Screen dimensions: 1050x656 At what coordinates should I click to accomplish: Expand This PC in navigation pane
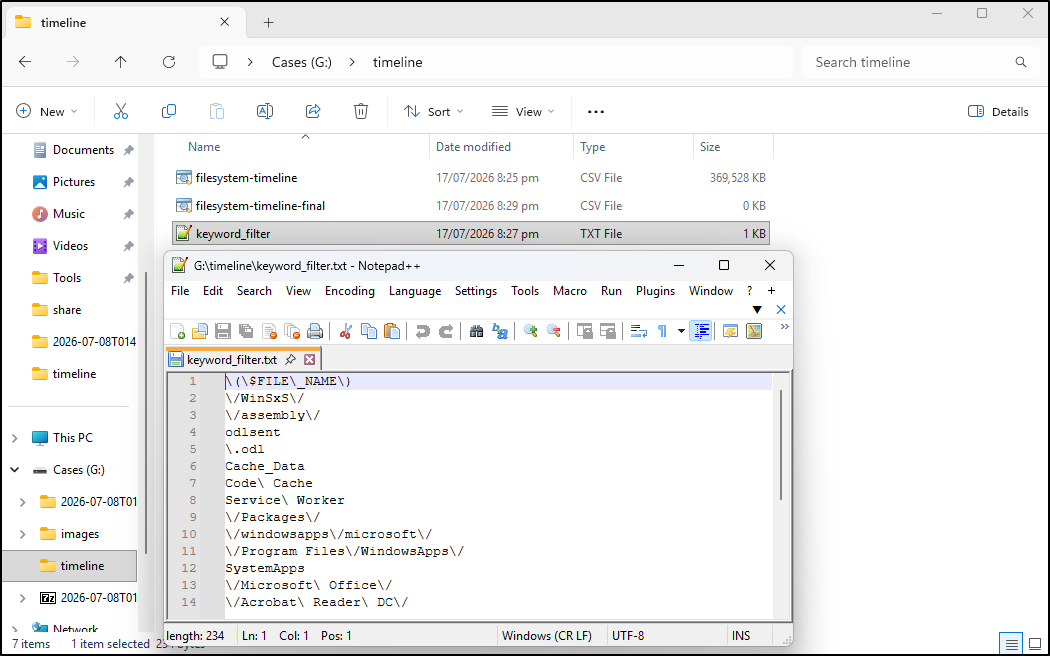coord(15,438)
